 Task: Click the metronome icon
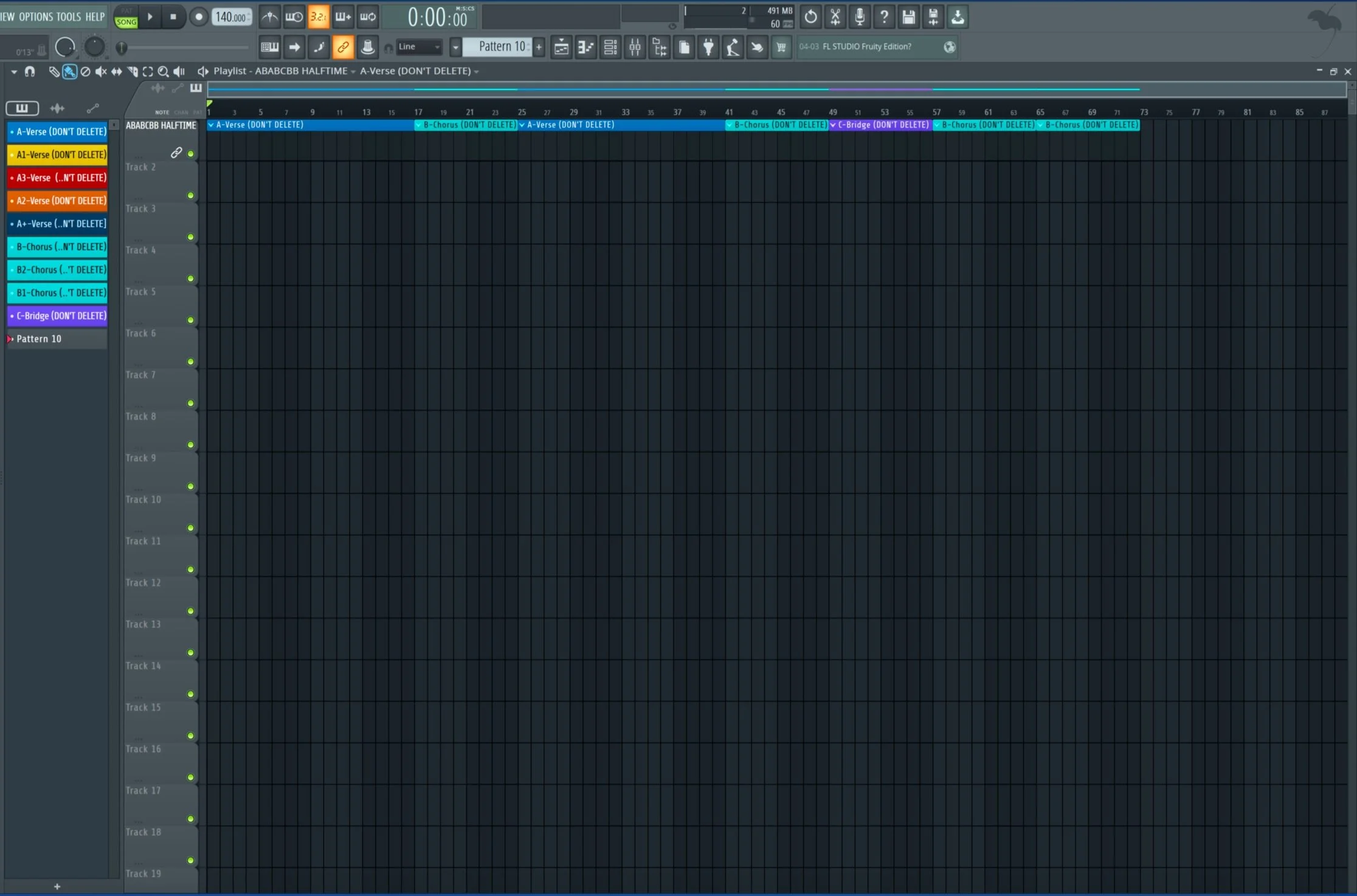pos(269,17)
